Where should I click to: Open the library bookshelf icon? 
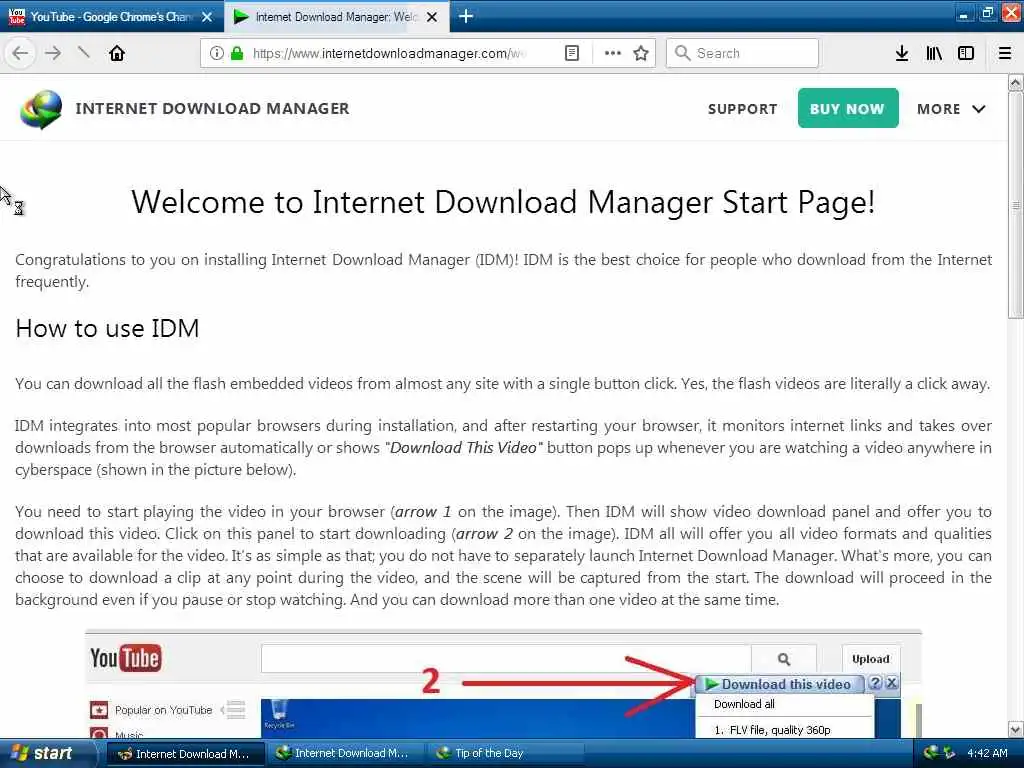[934, 53]
